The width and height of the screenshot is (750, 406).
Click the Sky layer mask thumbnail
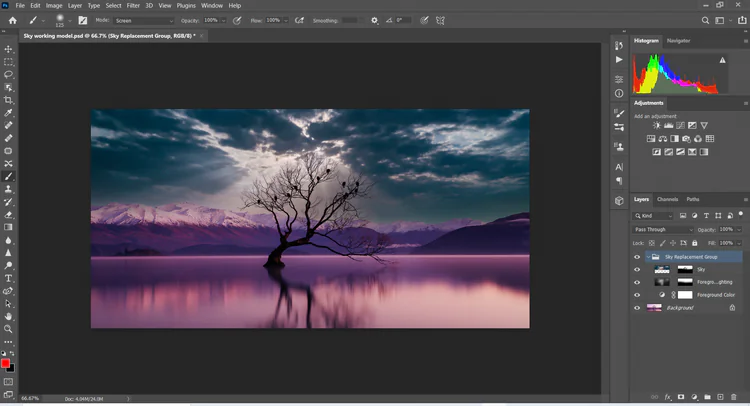pyautogui.click(x=684, y=270)
